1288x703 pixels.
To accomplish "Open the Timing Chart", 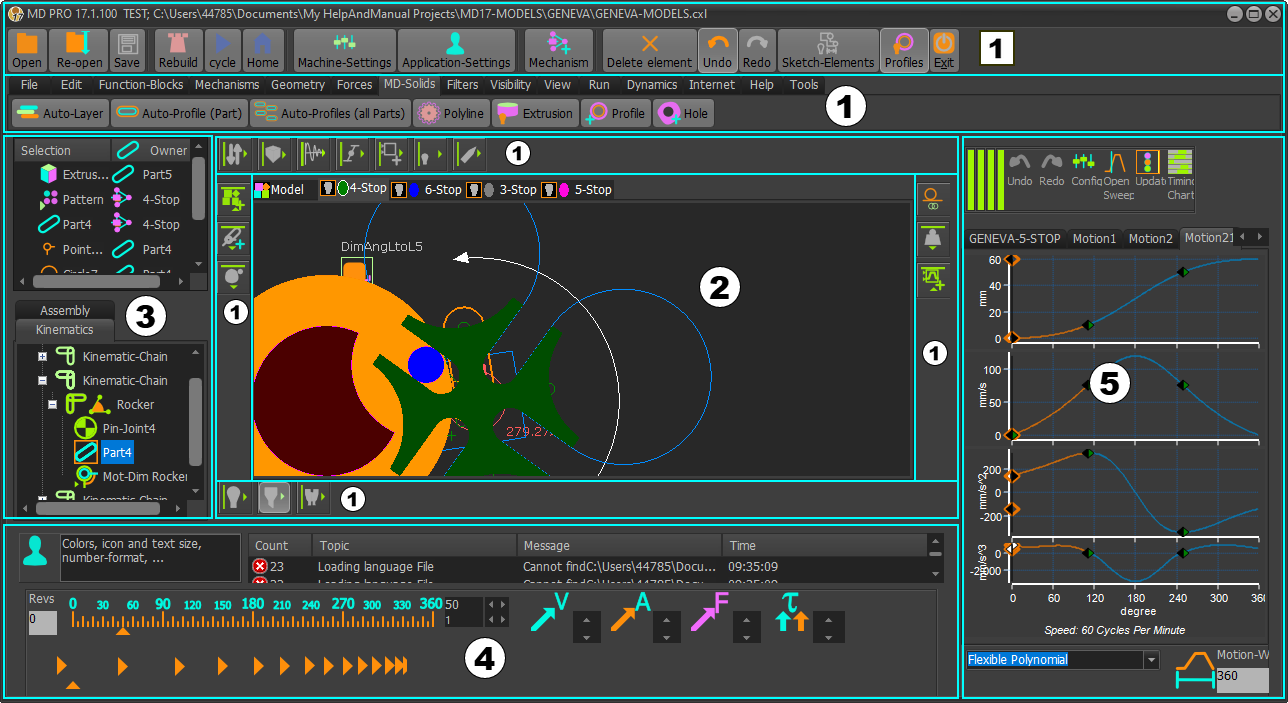I will tap(1181, 175).
